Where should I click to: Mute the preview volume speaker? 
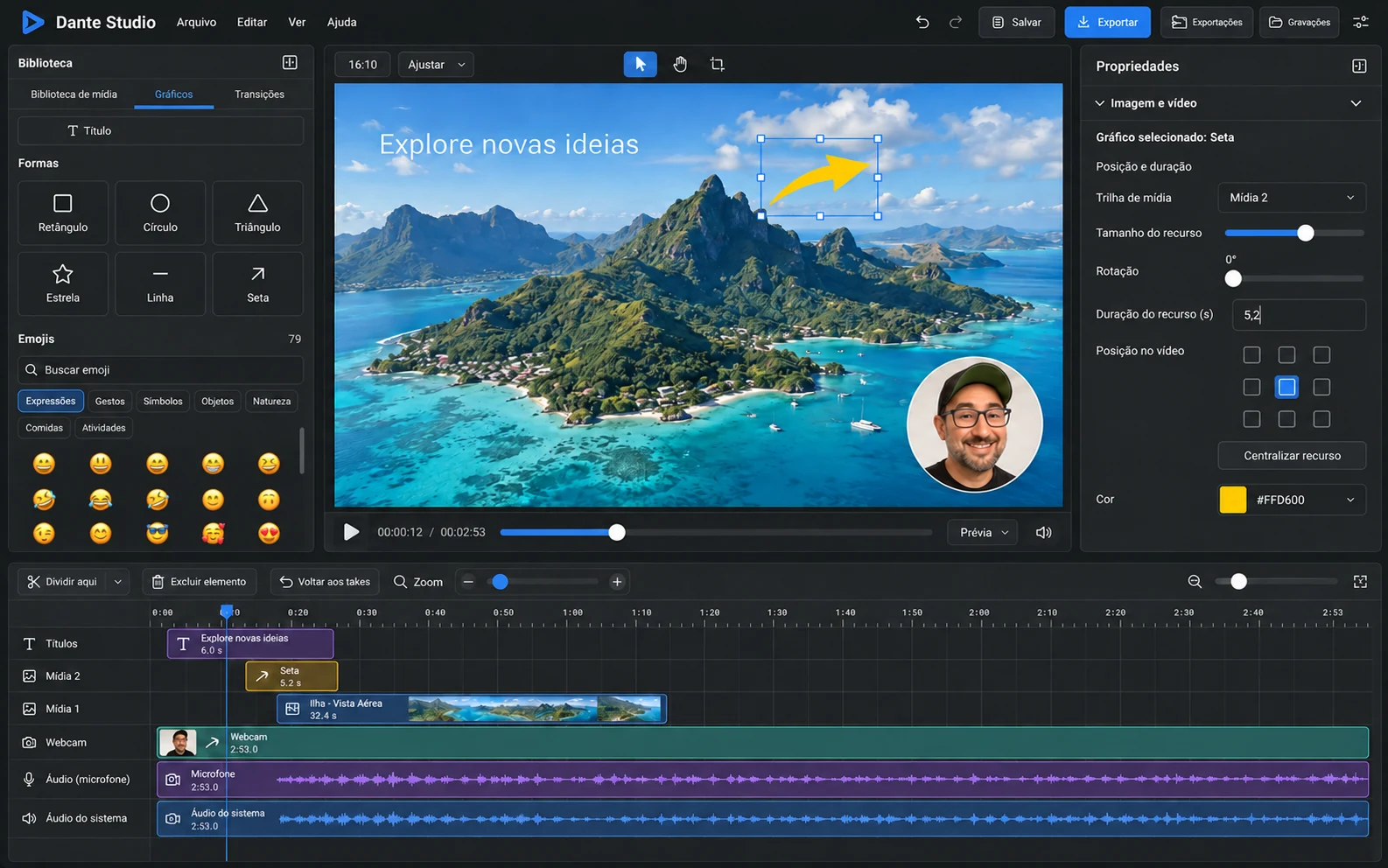click(1044, 532)
